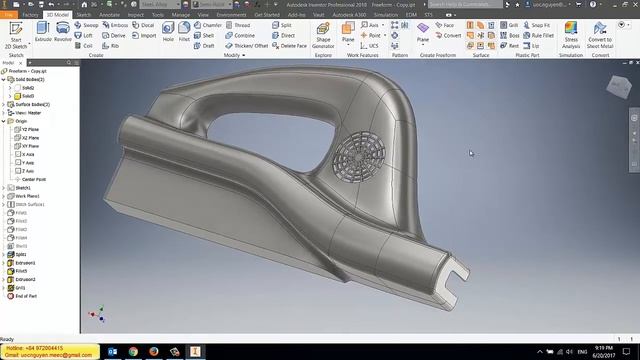The width and height of the screenshot is (640, 360).
Task: Select the Grill plastic part tool
Action: pos(509,25)
